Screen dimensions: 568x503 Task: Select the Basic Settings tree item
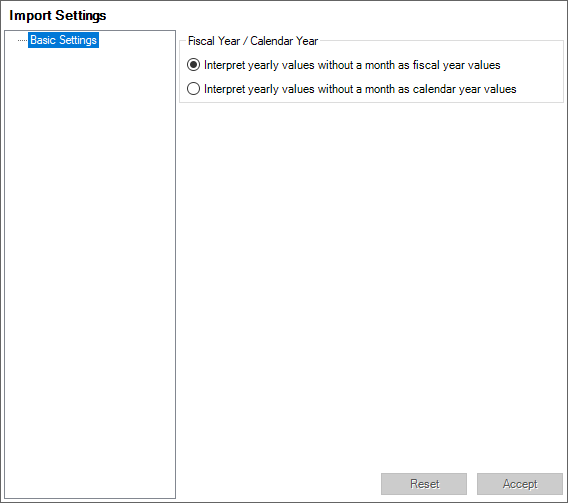click(x=63, y=40)
